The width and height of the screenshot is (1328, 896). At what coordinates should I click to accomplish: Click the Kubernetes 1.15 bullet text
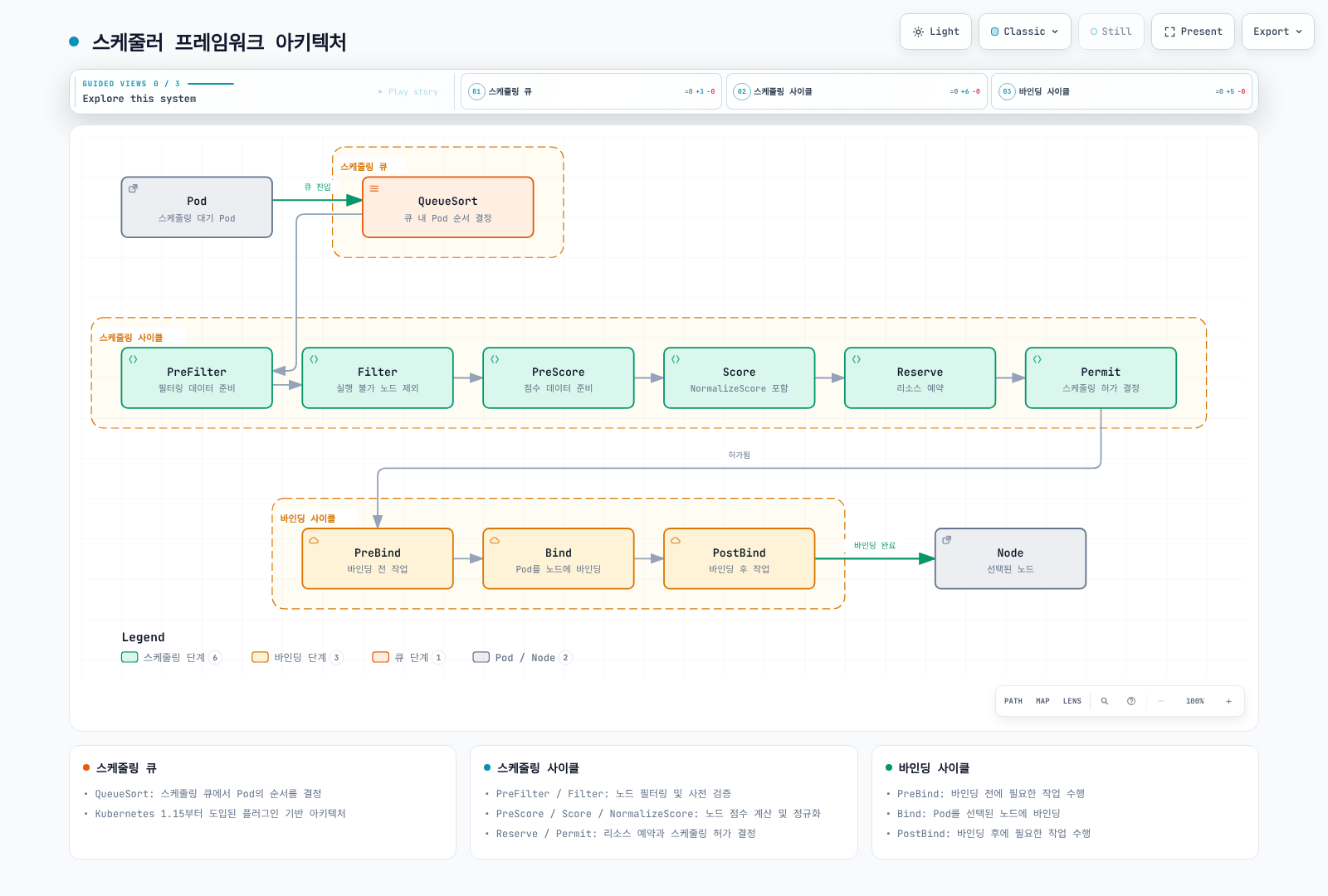220,814
